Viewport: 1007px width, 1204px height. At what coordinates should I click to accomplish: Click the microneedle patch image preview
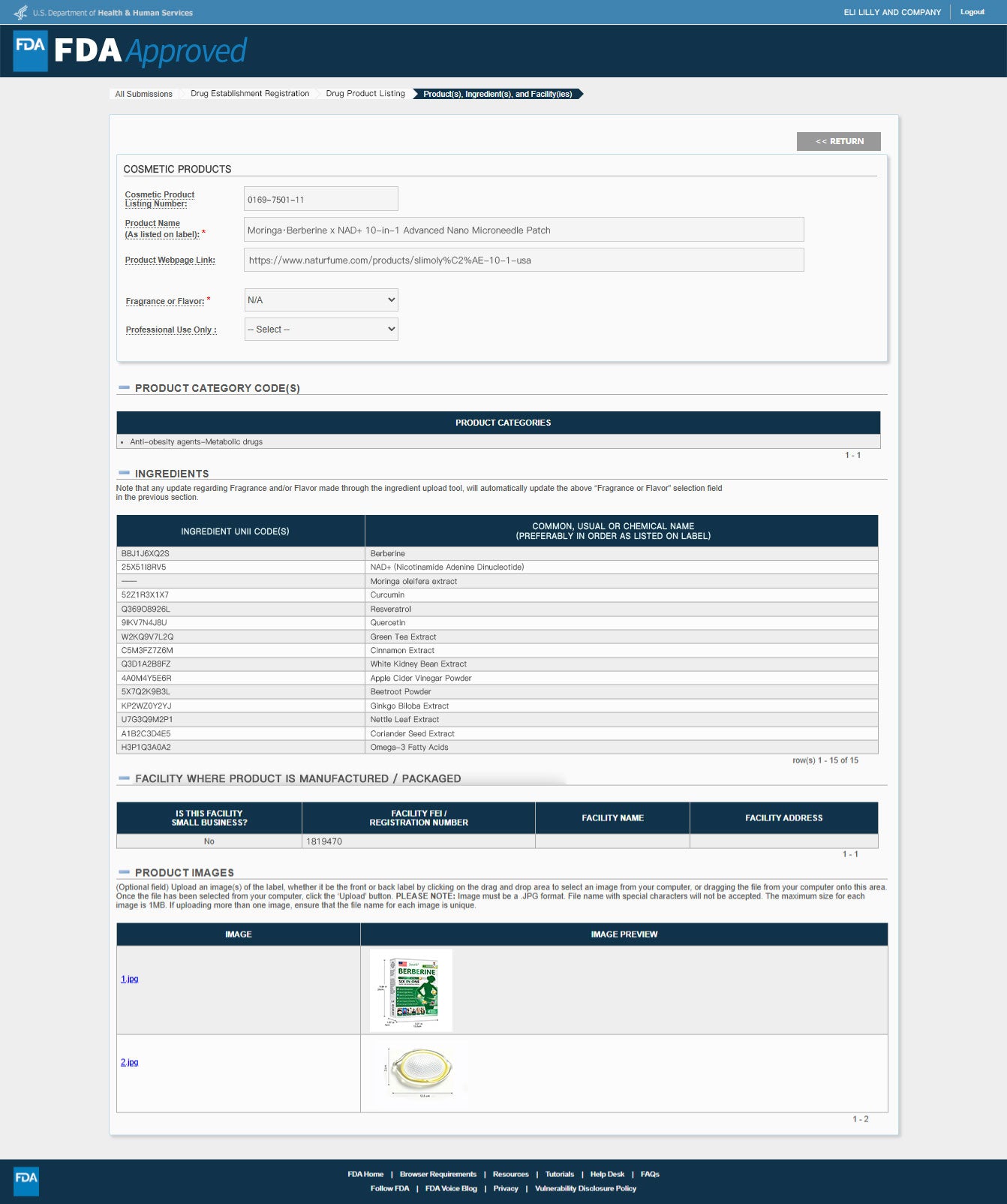[x=422, y=1071]
